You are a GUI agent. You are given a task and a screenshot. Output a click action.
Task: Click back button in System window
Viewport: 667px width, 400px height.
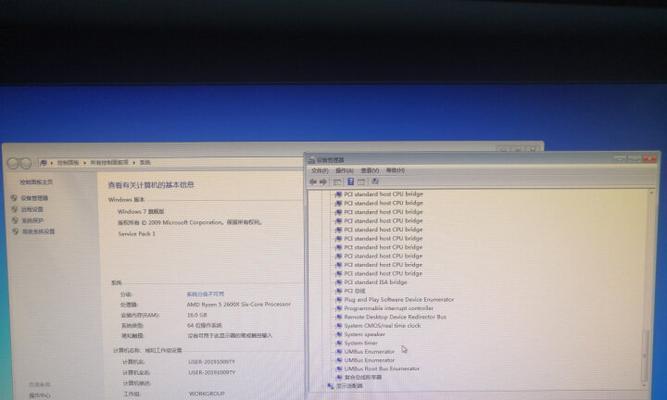tap(13, 163)
